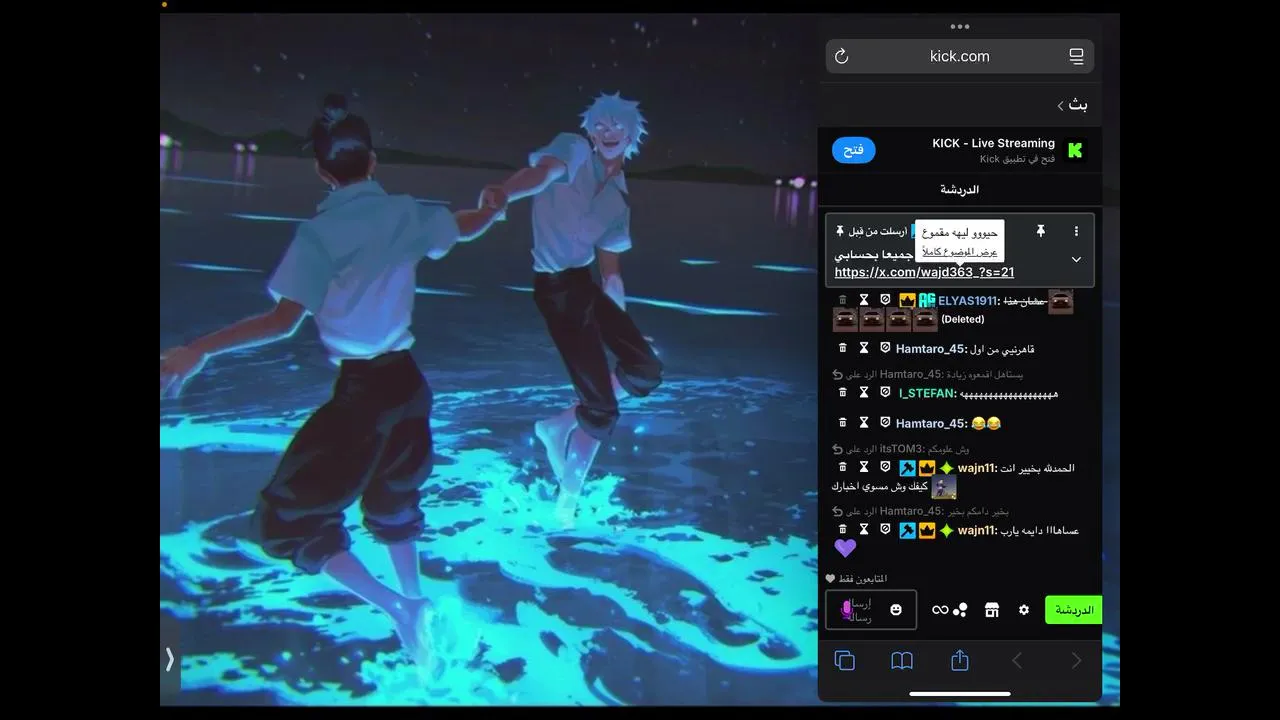
Task: Click the slide-over handle on the left edge
Action: [170, 659]
